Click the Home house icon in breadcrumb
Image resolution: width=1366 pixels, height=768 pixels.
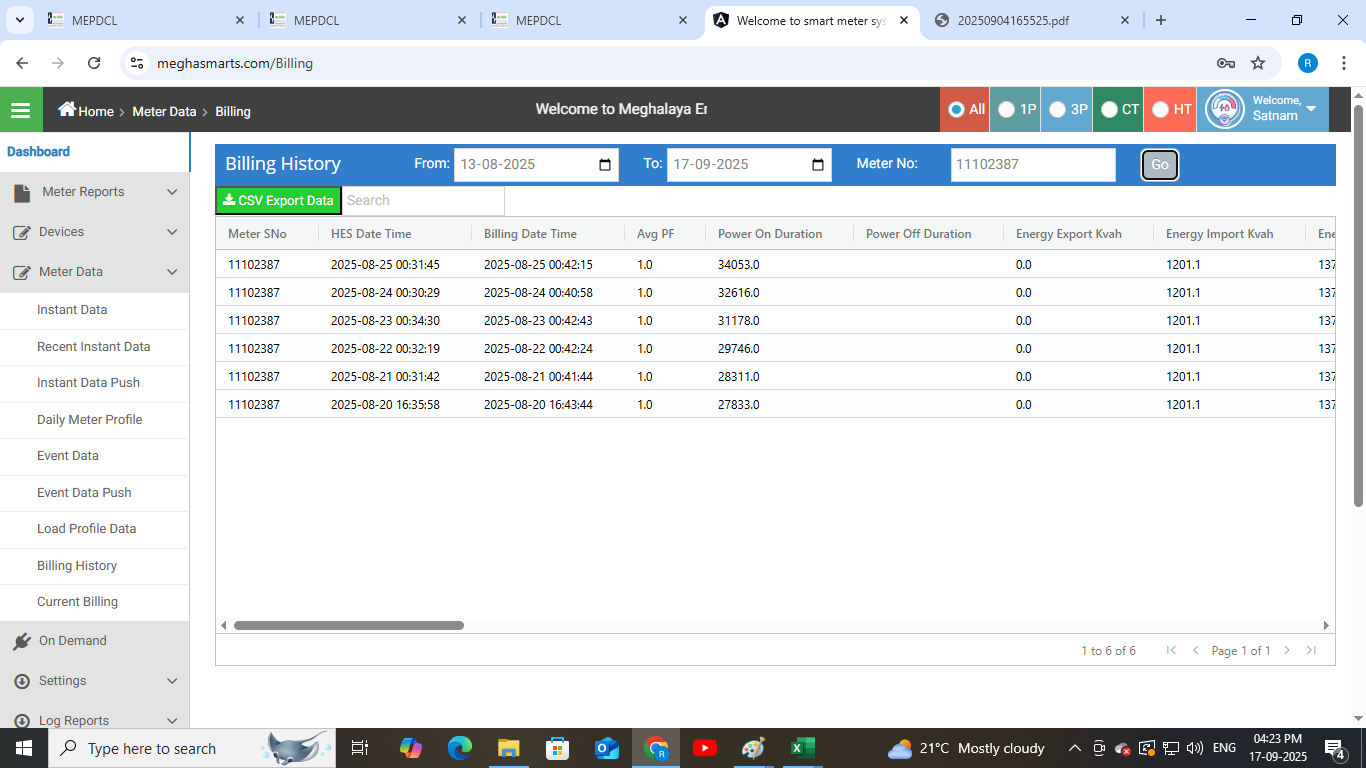[x=67, y=110]
